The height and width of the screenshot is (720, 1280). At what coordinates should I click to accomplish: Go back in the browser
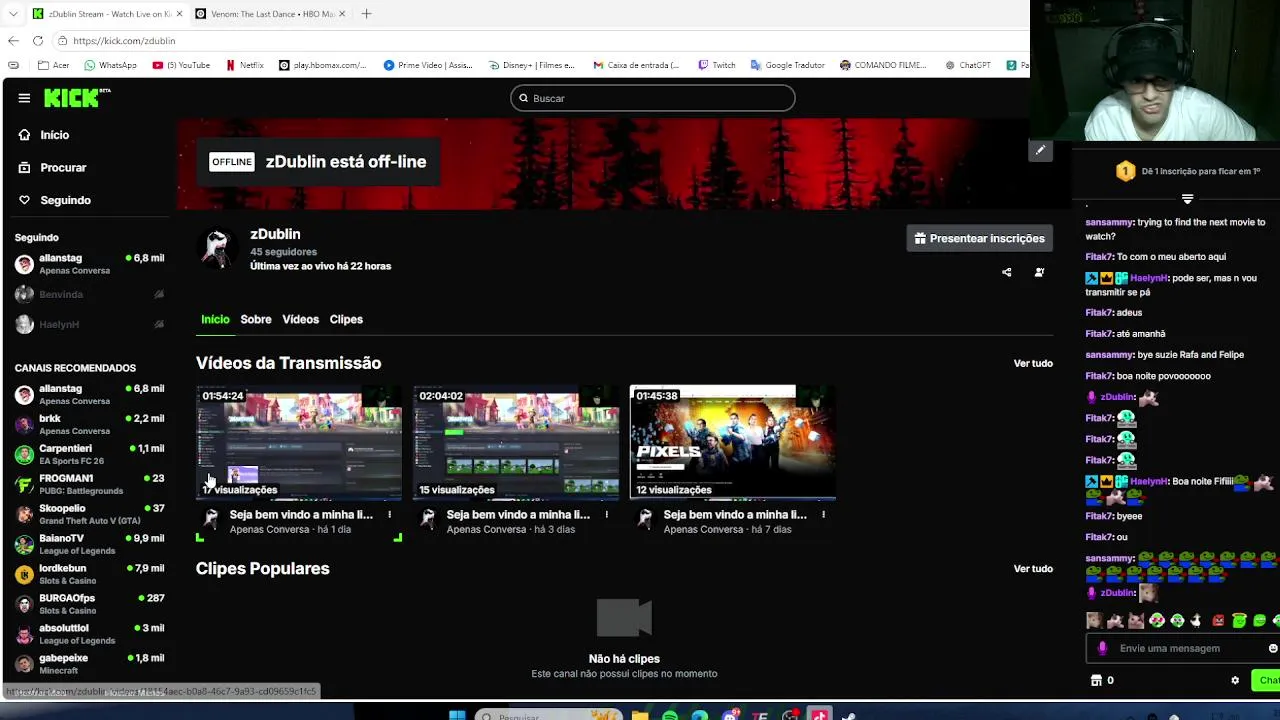(x=13, y=41)
